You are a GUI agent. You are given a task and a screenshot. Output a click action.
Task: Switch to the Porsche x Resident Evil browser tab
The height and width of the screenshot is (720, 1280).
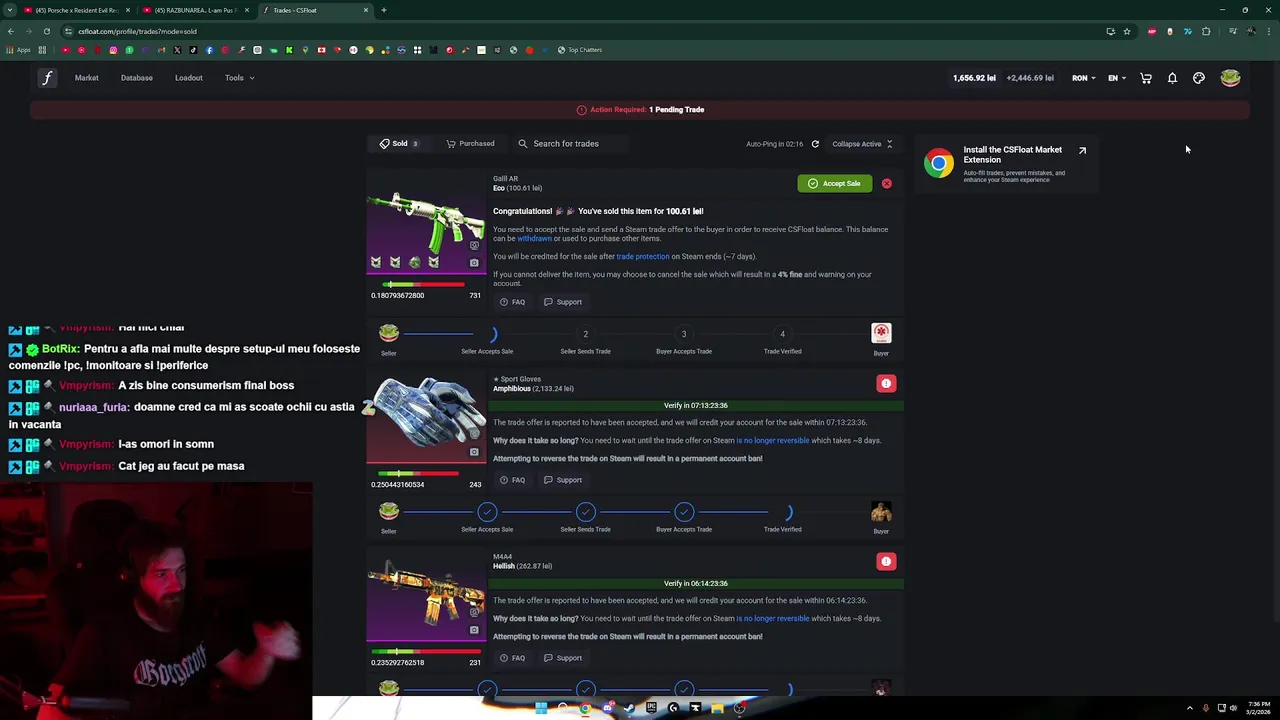(76, 10)
